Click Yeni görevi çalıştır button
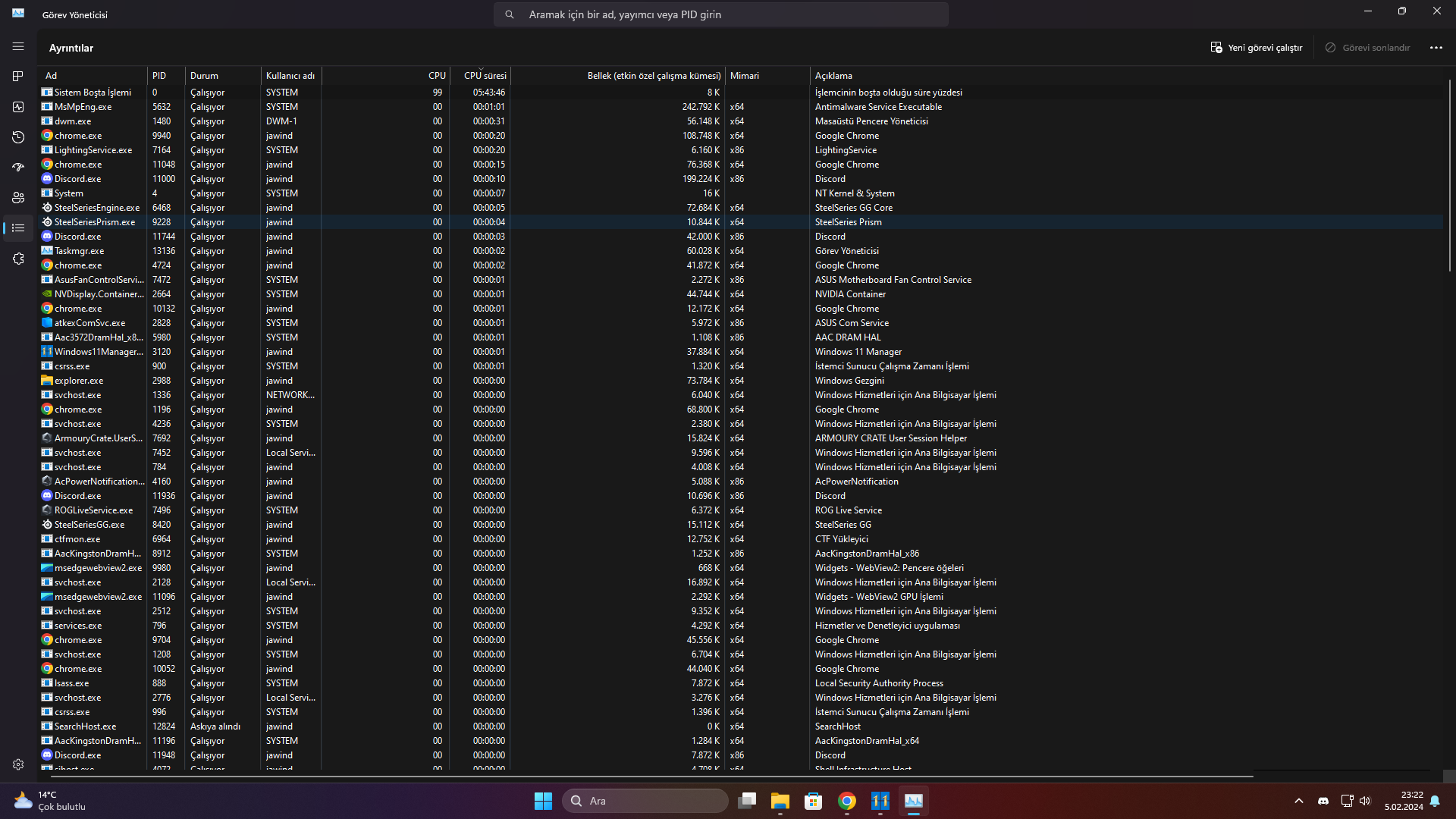1456x819 pixels. pyautogui.click(x=1257, y=48)
